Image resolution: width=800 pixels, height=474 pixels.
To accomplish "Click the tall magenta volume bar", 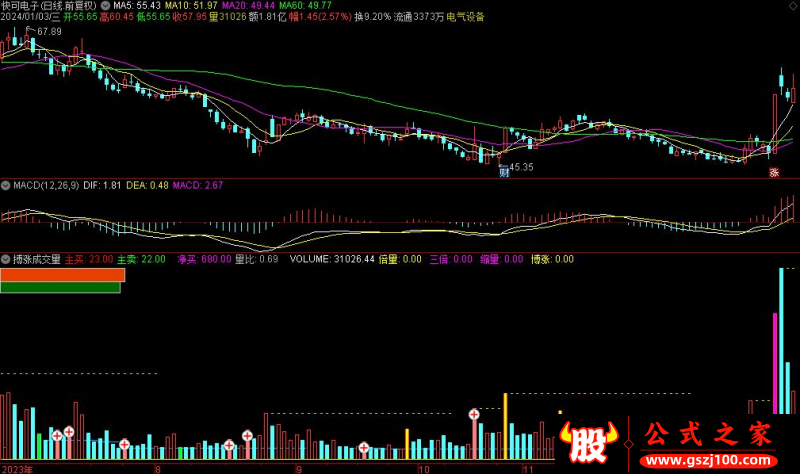I will click(775, 363).
